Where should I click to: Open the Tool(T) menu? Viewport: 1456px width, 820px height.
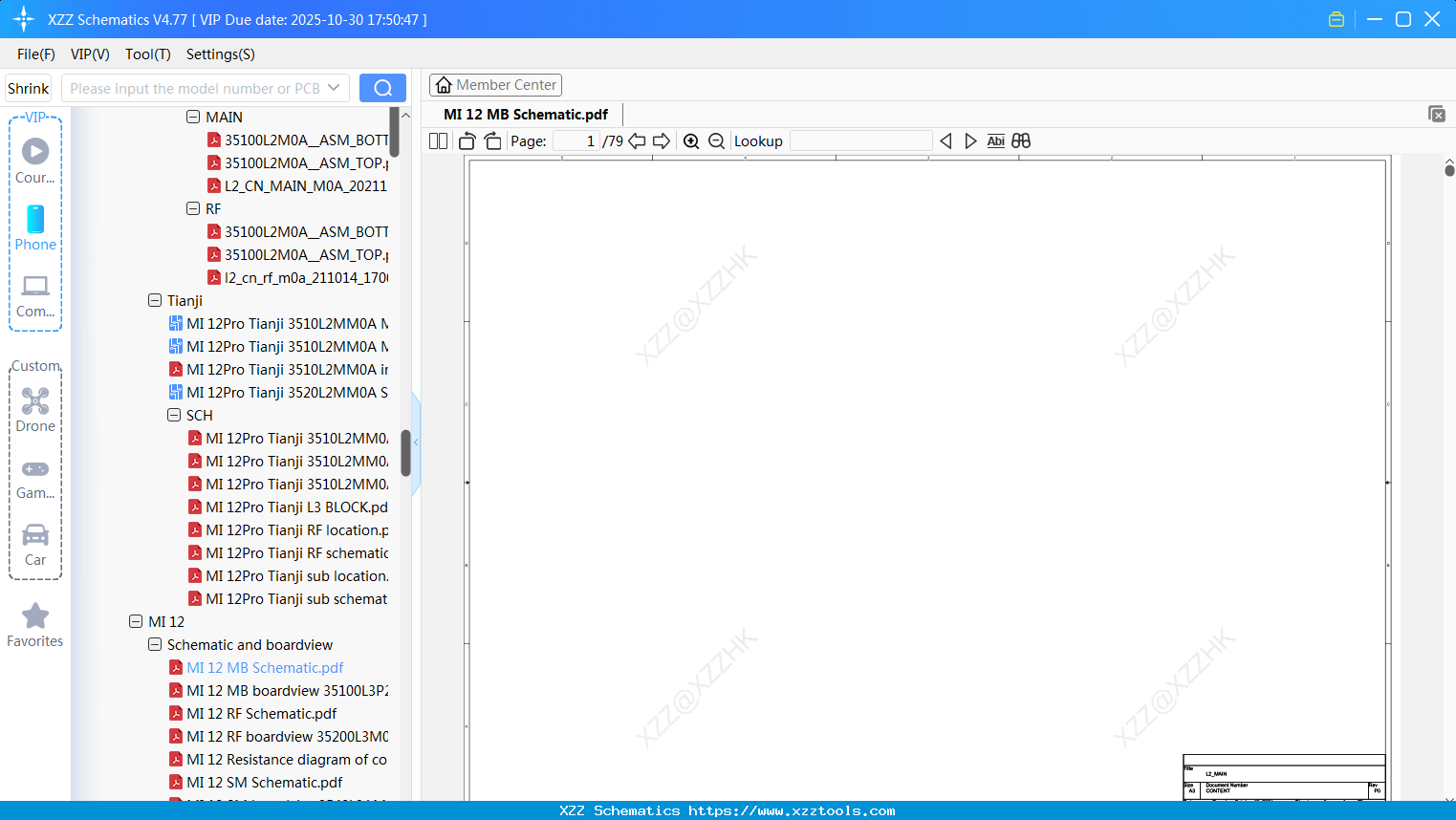click(x=147, y=54)
